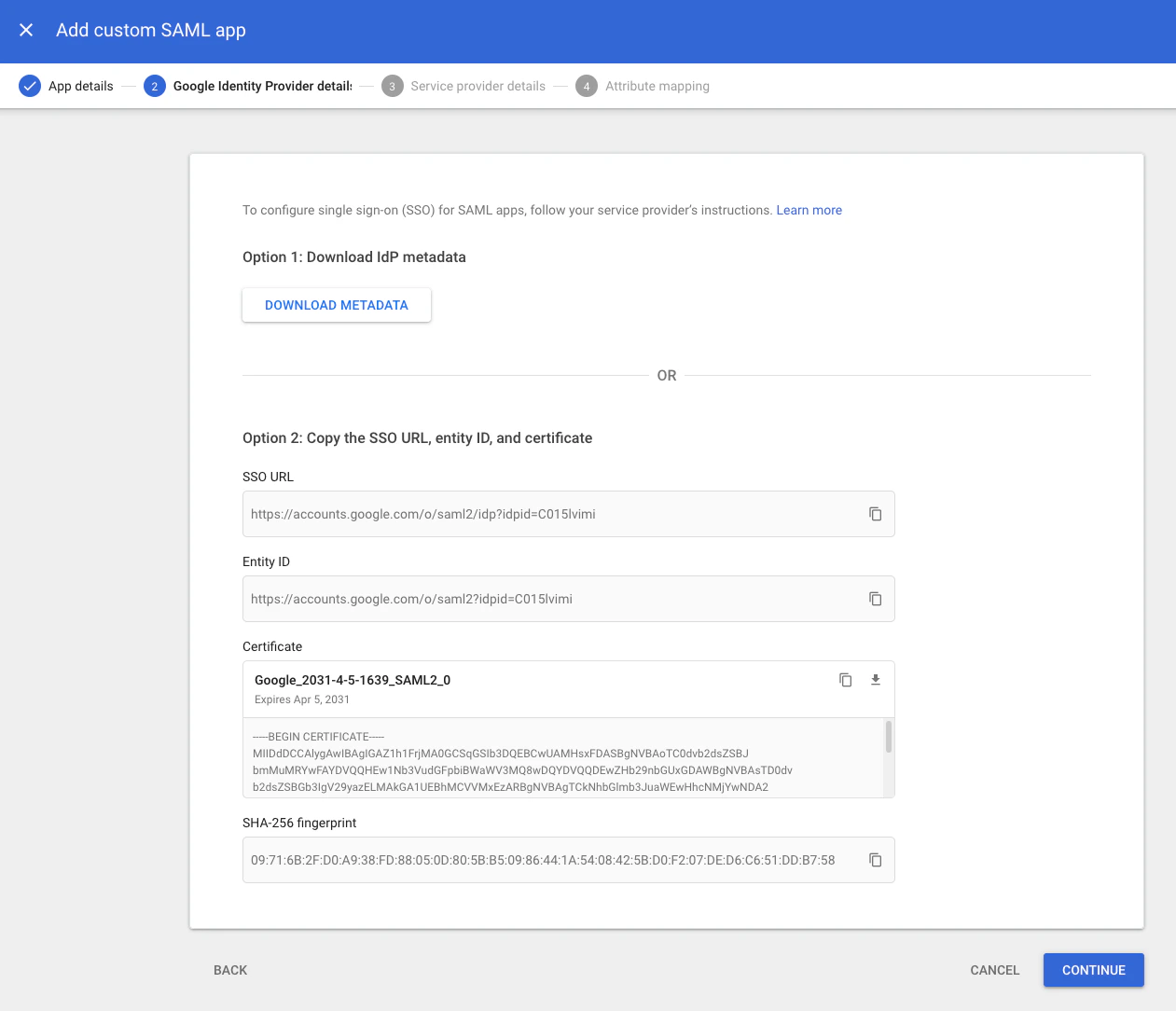Select the step 2 circle indicator
1176x1011 pixels.
point(154,86)
